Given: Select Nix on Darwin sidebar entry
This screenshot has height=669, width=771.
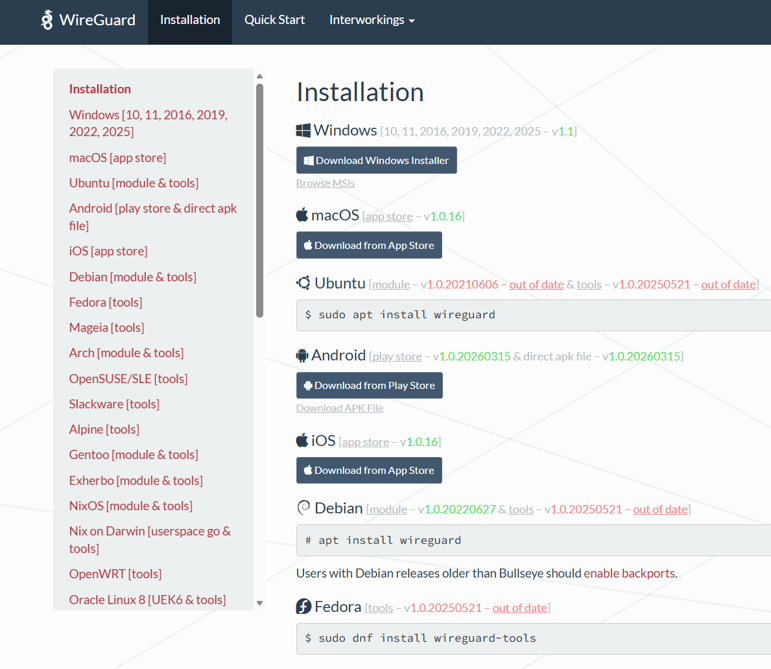Looking at the screenshot, I should pos(150,540).
